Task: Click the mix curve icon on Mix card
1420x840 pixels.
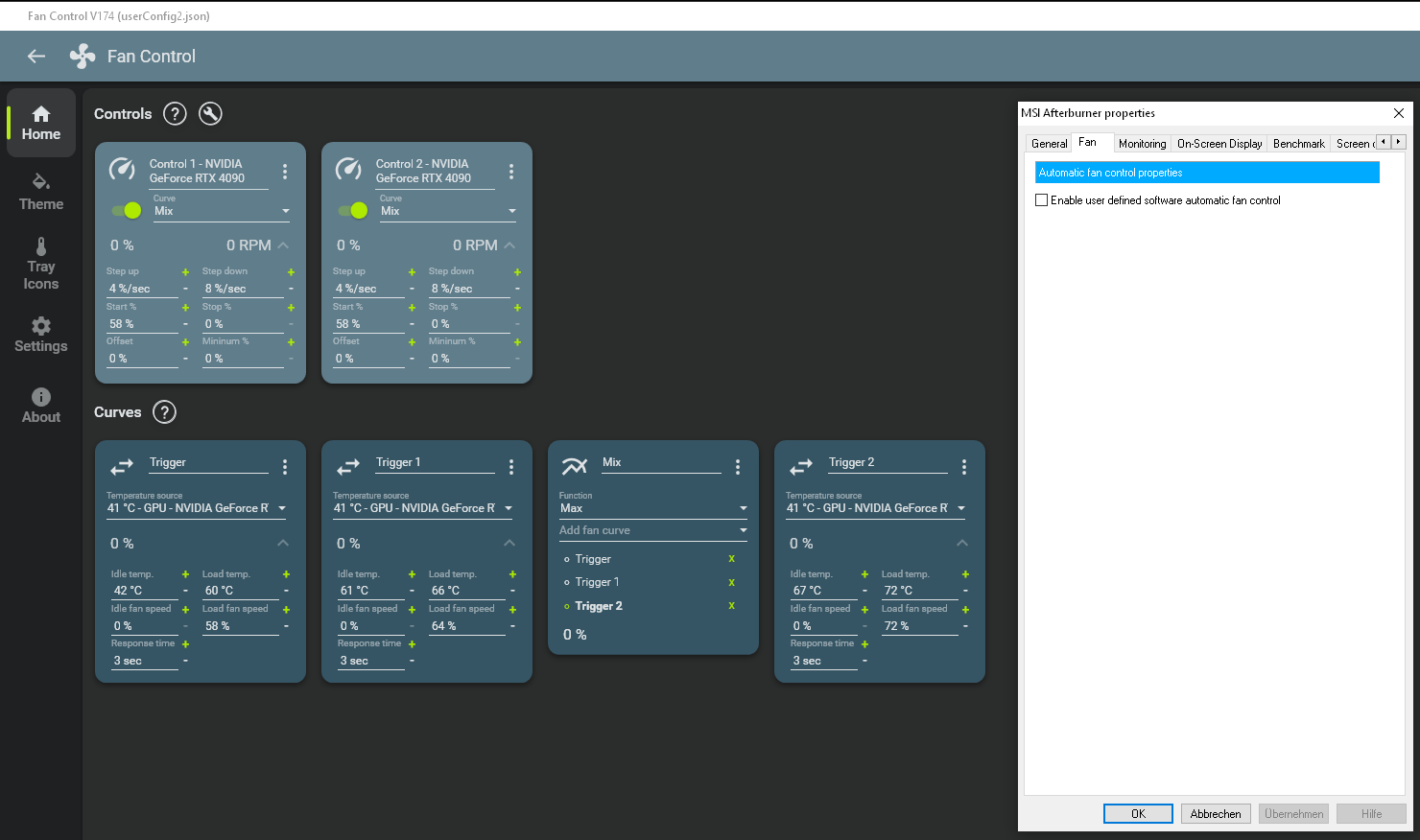Action: click(x=574, y=467)
